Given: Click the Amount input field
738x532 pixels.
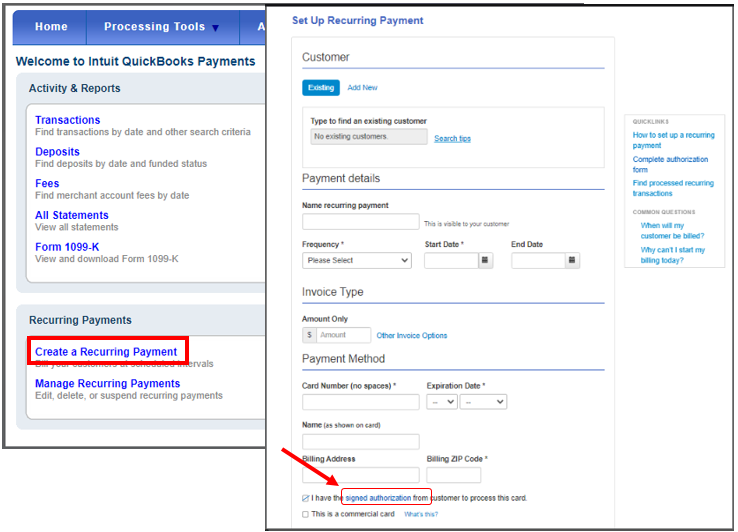Looking at the screenshot, I should [343, 335].
